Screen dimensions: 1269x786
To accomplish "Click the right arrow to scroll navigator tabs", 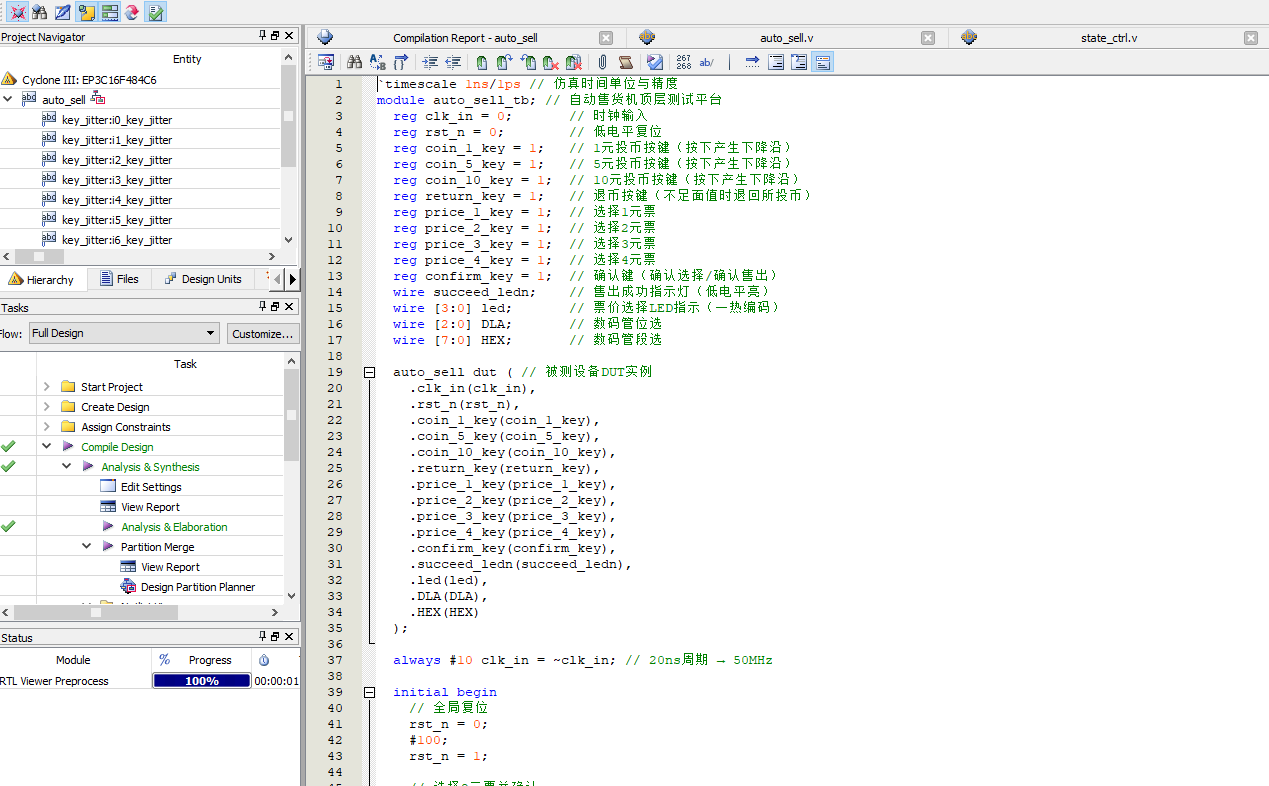I will coord(293,279).
